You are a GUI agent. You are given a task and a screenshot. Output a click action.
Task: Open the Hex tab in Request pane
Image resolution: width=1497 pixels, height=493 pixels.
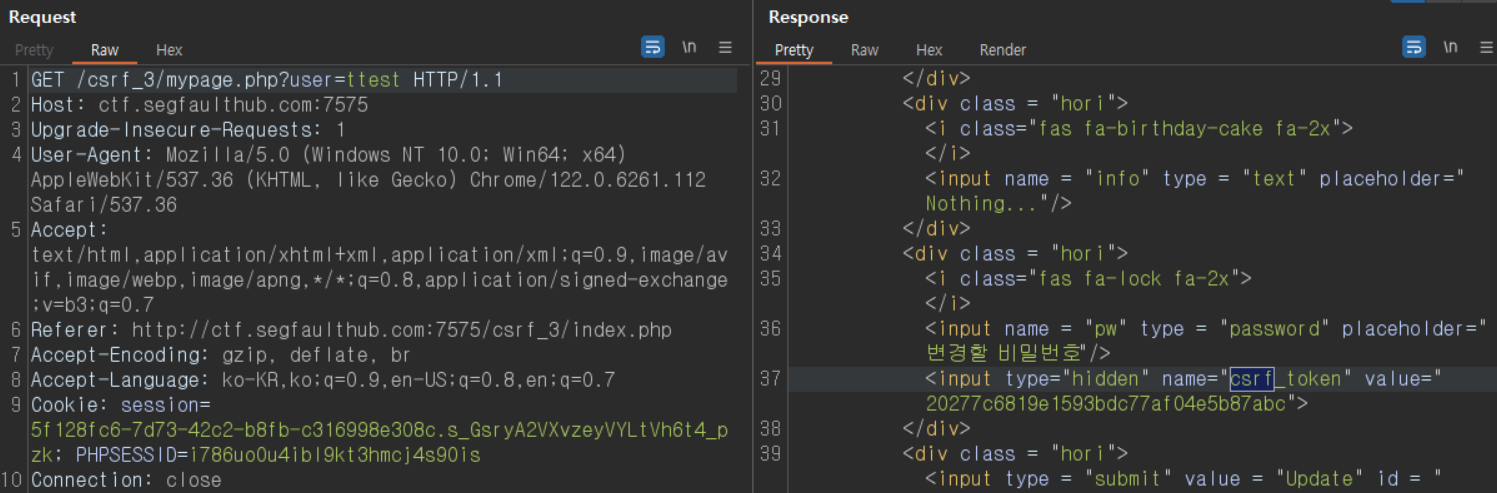coord(169,50)
